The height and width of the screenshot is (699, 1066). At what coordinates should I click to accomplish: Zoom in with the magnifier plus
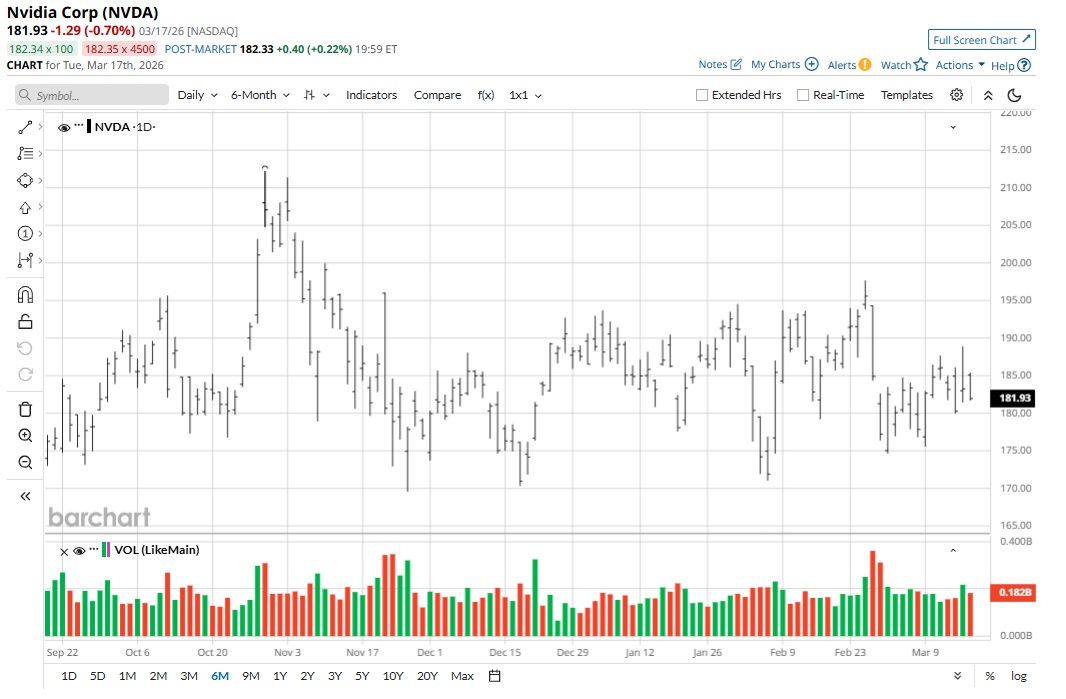[25, 436]
